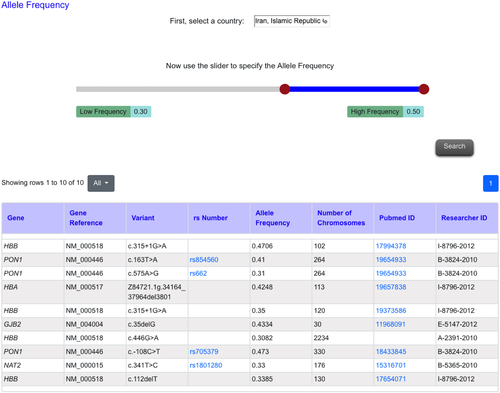Open rs854560 link
The width and height of the screenshot is (500, 393).
[x=204, y=260]
